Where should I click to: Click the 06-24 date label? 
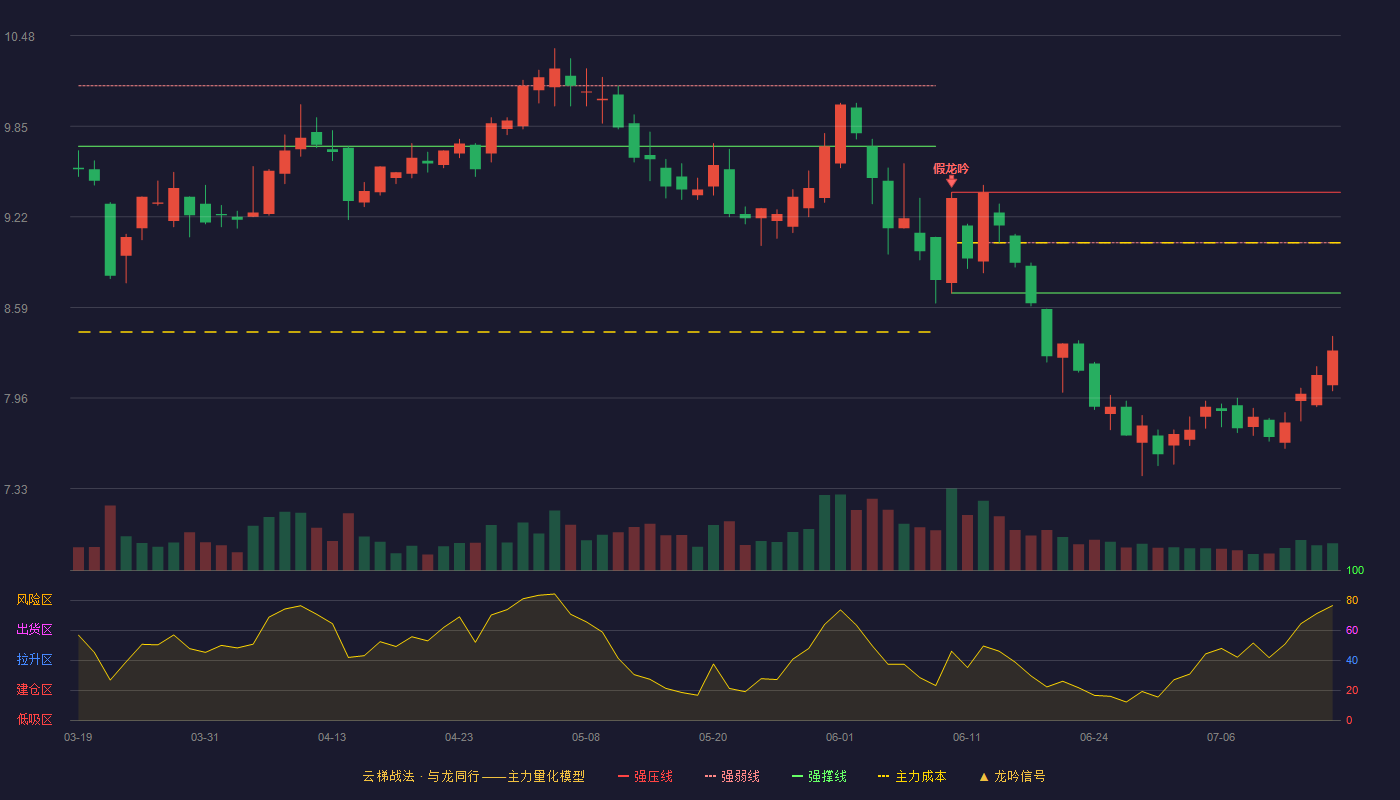(1094, 737)
